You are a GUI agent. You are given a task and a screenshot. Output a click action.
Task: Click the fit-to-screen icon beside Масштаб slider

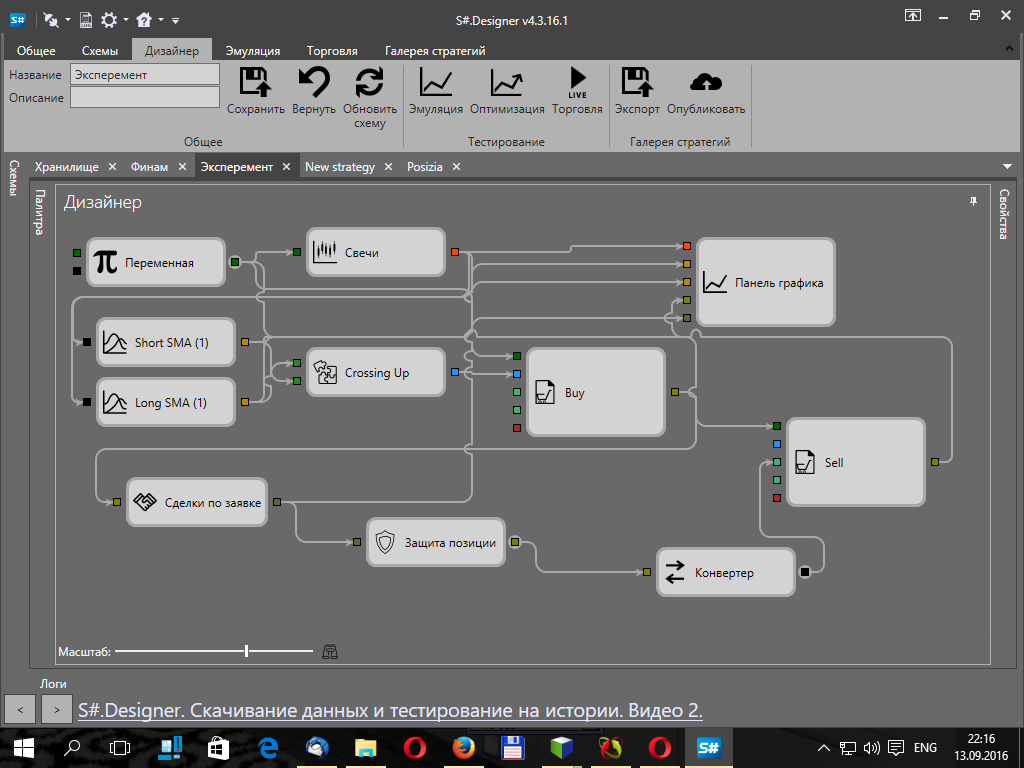coord(330,651)
